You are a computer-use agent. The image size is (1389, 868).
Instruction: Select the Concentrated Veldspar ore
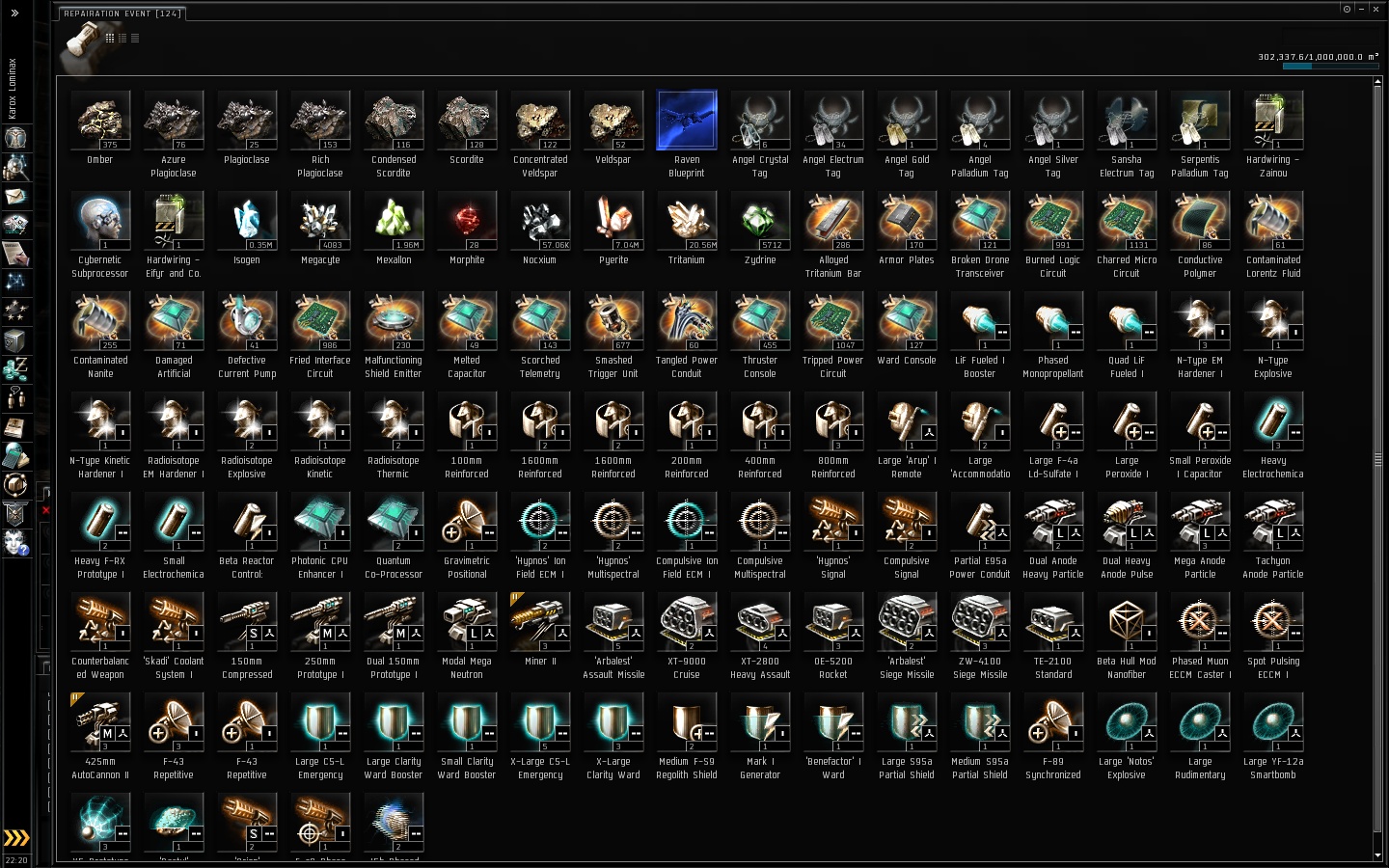click(x=540, y=135)
